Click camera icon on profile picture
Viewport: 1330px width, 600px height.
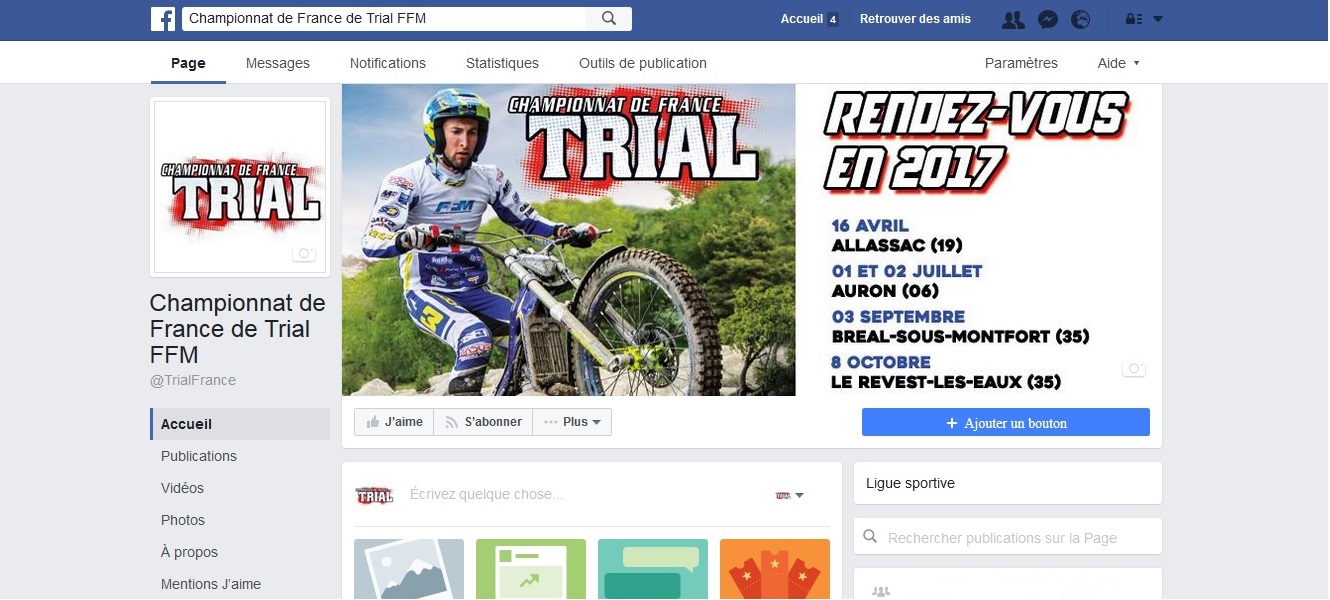[x=304, y=254]
